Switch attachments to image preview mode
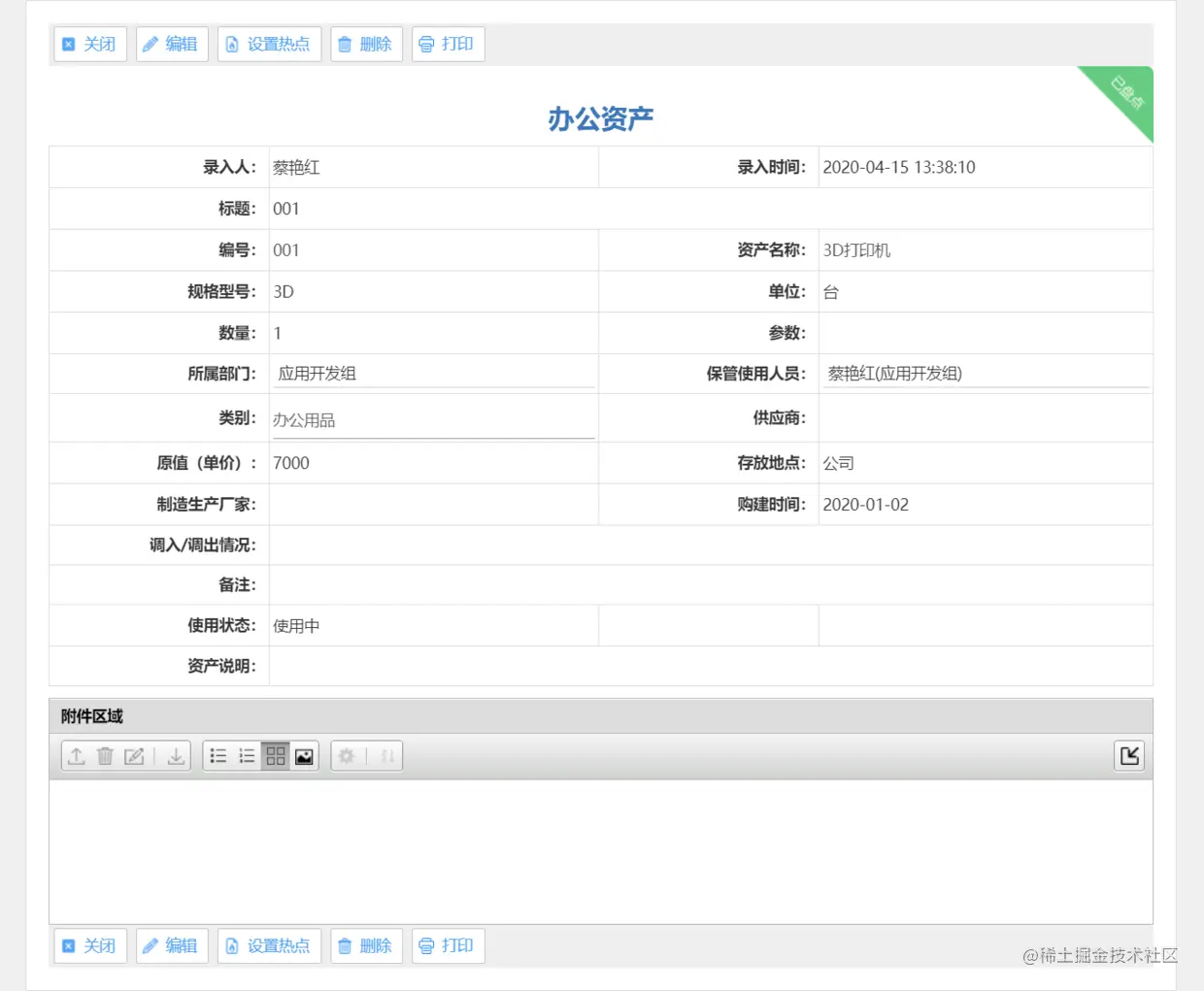 304,755
